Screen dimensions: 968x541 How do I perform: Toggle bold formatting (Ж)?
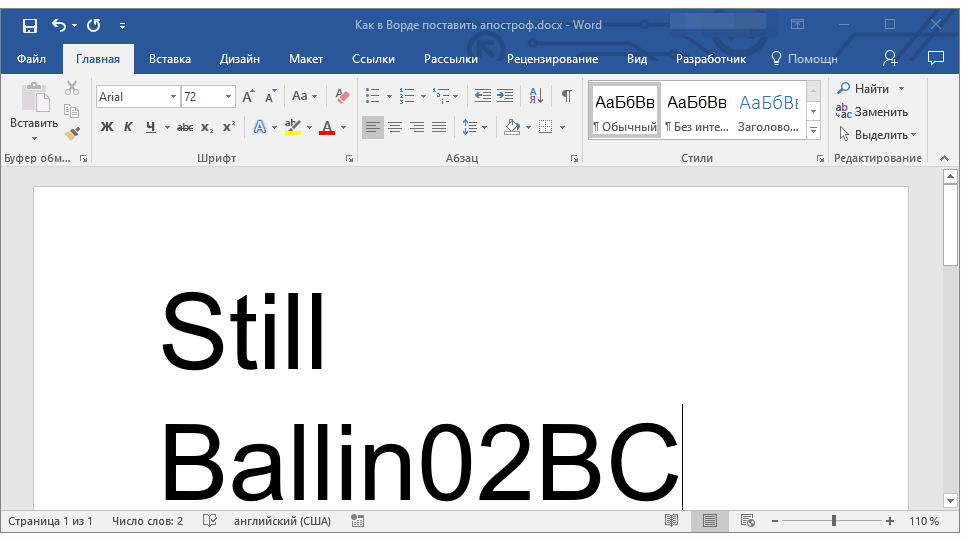[107, 127]
